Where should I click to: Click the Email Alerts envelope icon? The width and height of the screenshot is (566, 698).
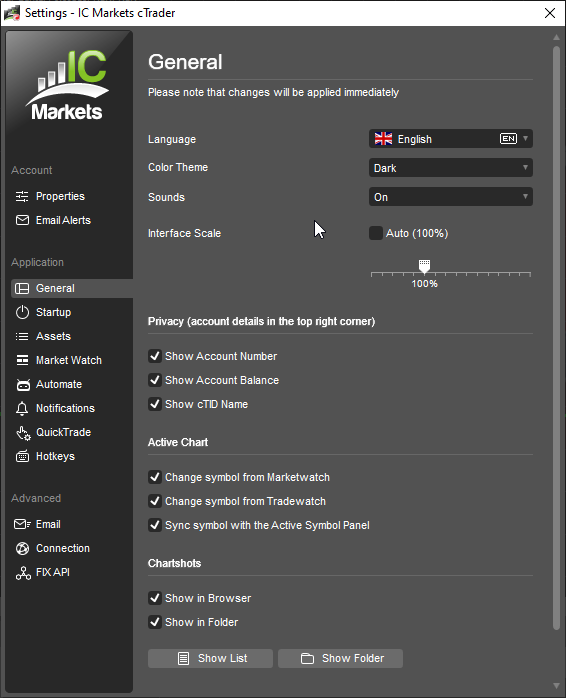[x=22, y=220]
